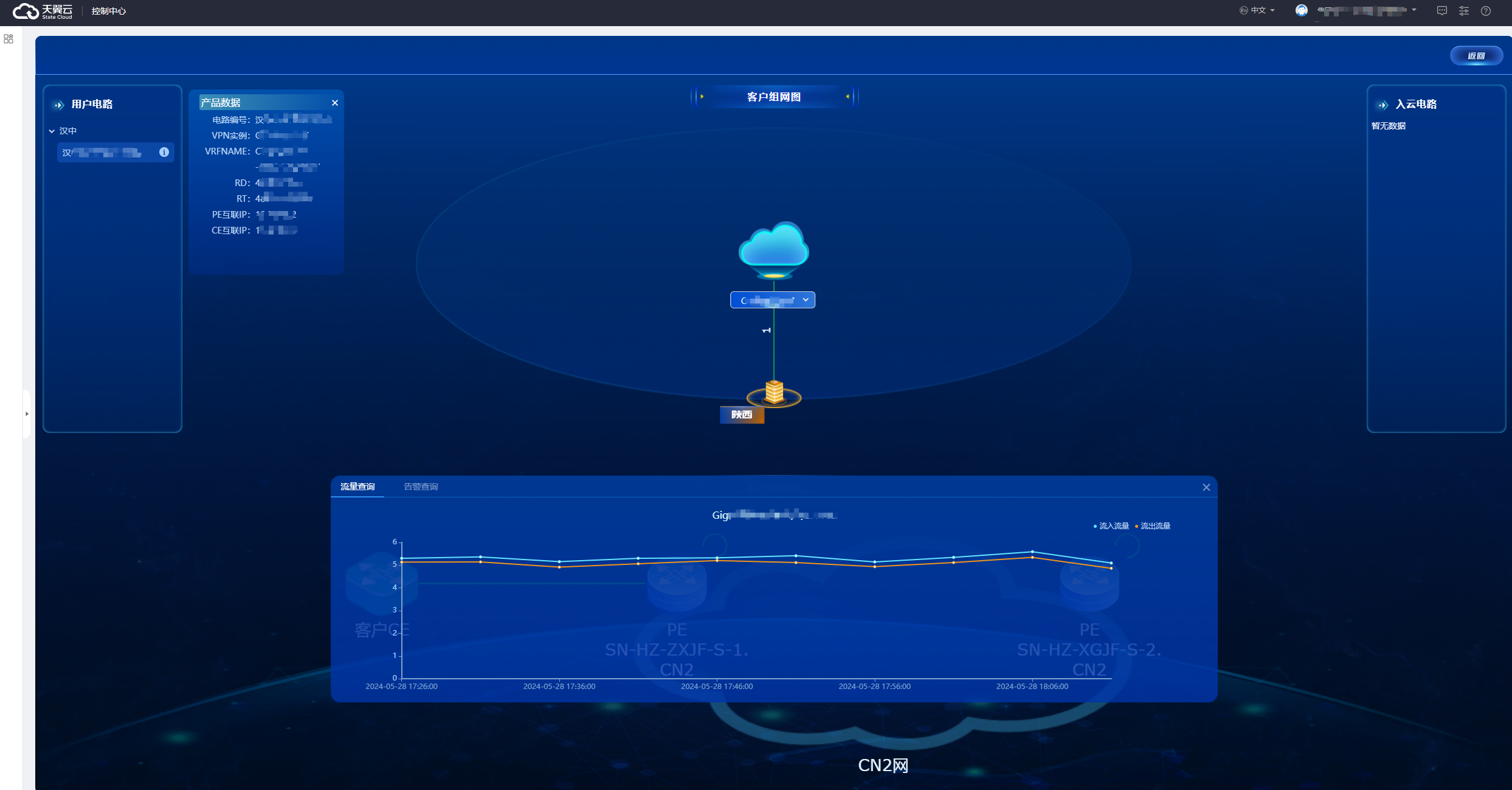This screenshot has width=1512, height=790.
Task: Click the 返回 button
Action: click(x=1476, y=56)
